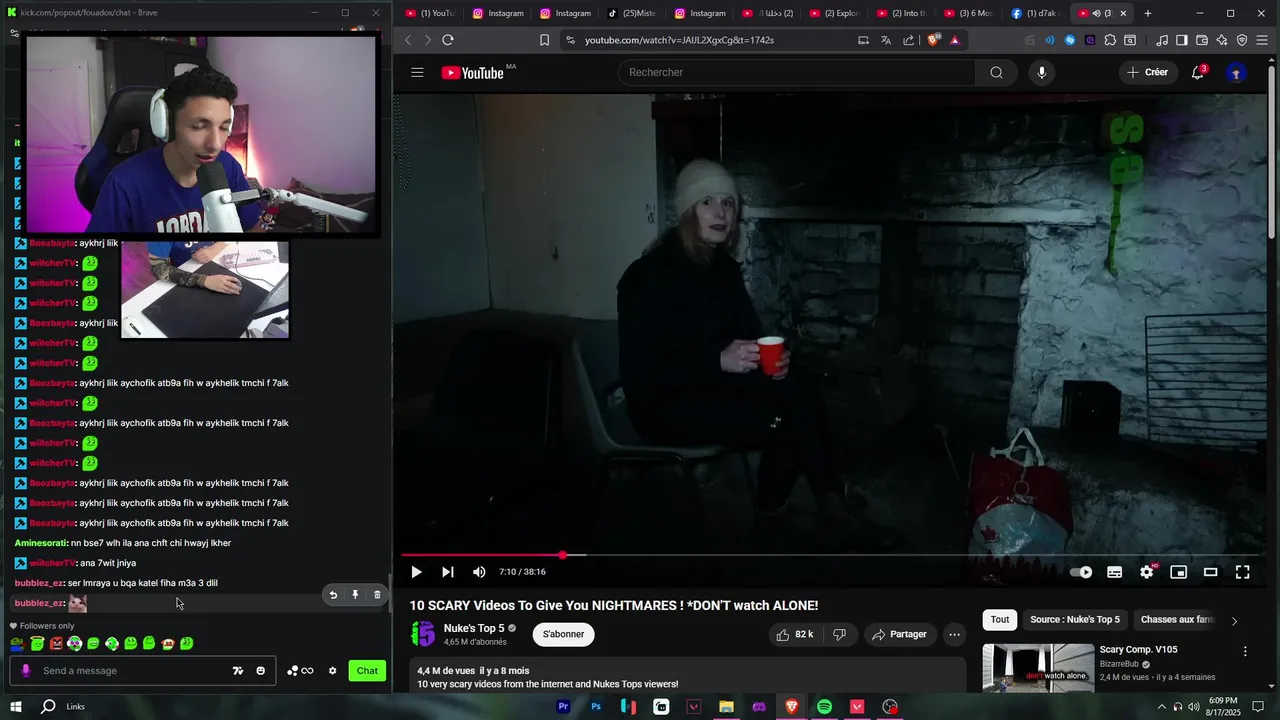Image resolution: width=1280 pixels, height=720 pixels.
Task: Open Photoshop from the taskbar
Action: pyautogui.click(x=596, y=707)
